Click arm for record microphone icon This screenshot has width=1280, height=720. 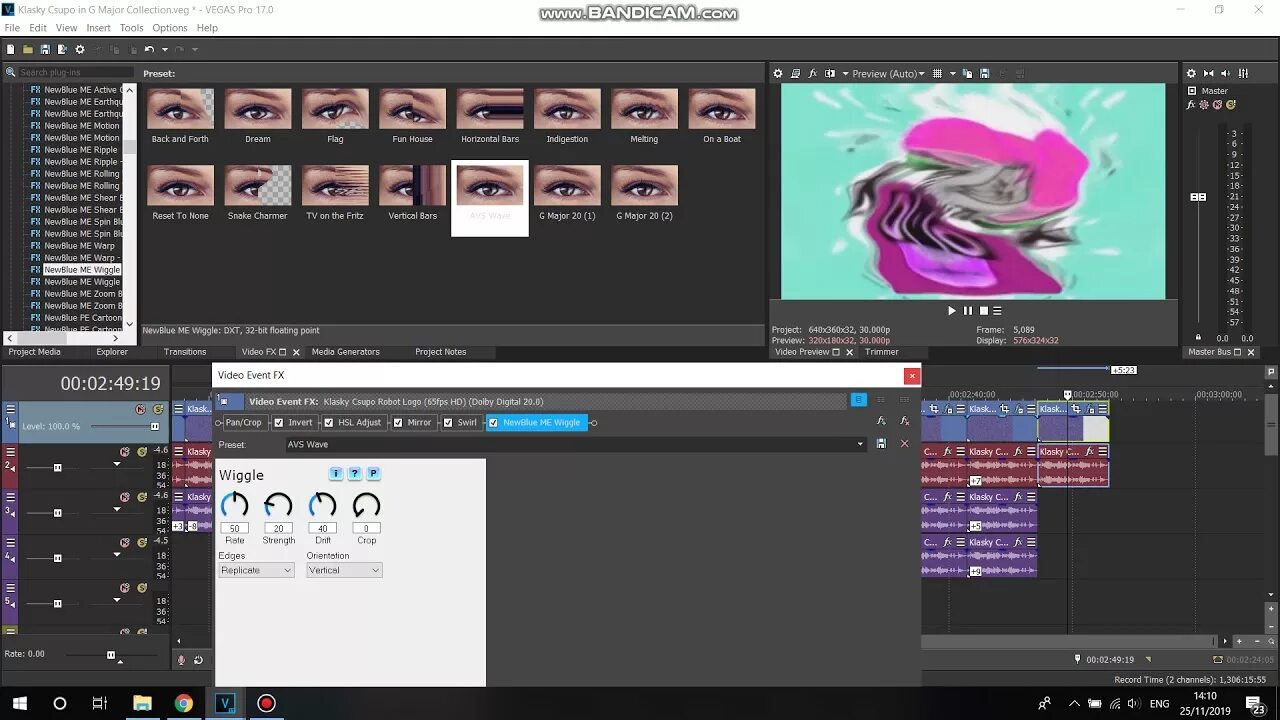[181, 659]
